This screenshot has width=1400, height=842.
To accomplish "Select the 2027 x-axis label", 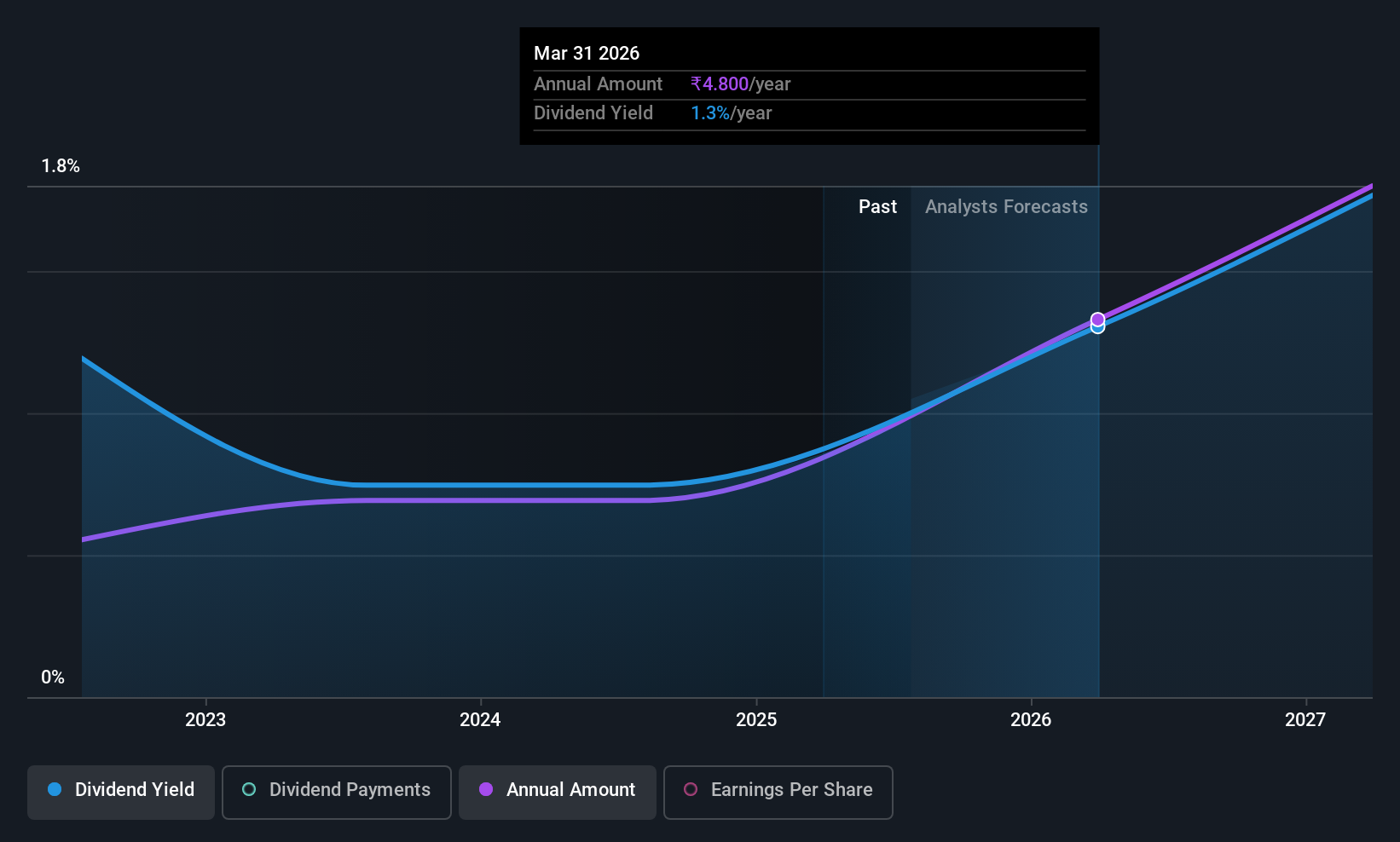I will click(1305, 720).
